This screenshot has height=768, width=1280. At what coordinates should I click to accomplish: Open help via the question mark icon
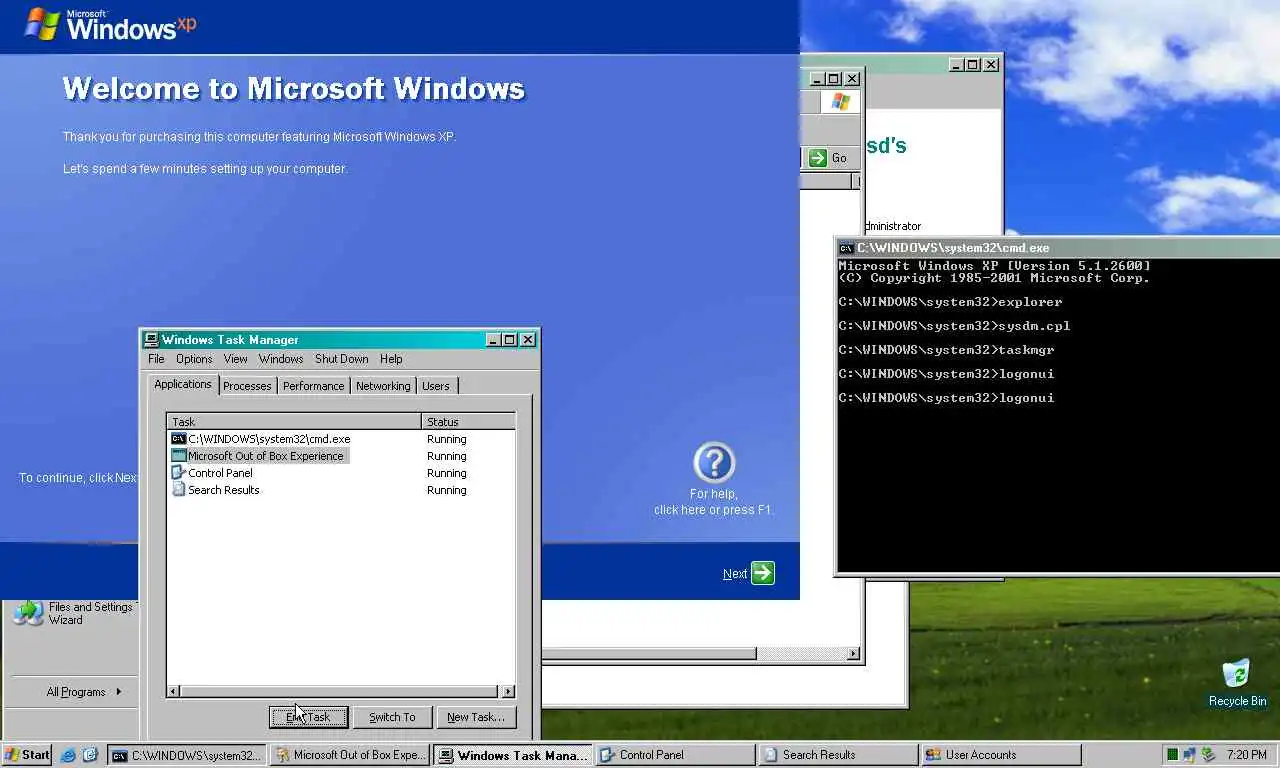[x=714, y=463]
